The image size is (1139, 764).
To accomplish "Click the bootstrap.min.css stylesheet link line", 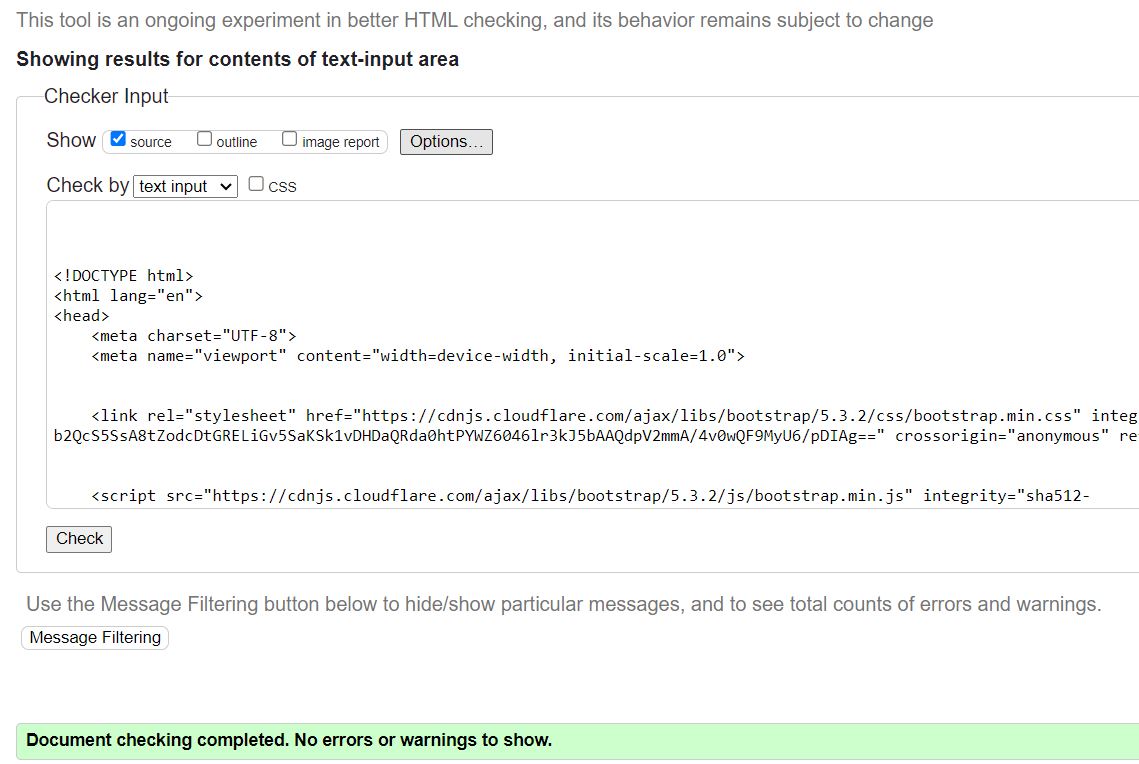I will click(400, 415).
